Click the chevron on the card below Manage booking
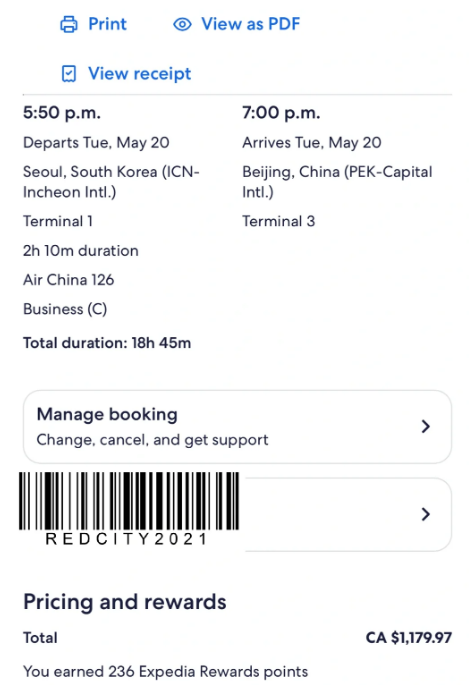Screen dimensions: 469x685 click(426, 514)
